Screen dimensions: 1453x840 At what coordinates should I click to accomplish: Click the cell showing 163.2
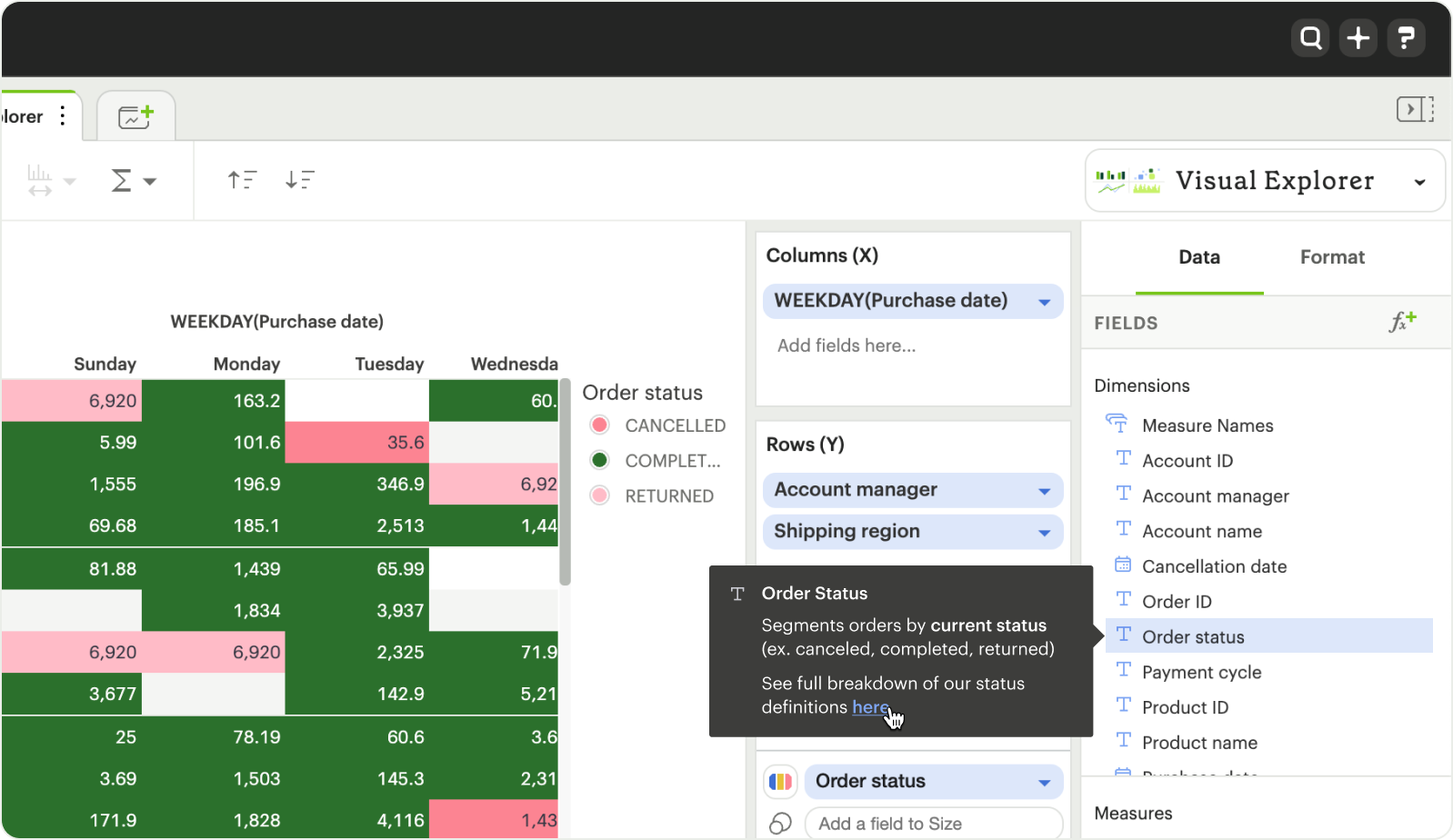[214, 401]
